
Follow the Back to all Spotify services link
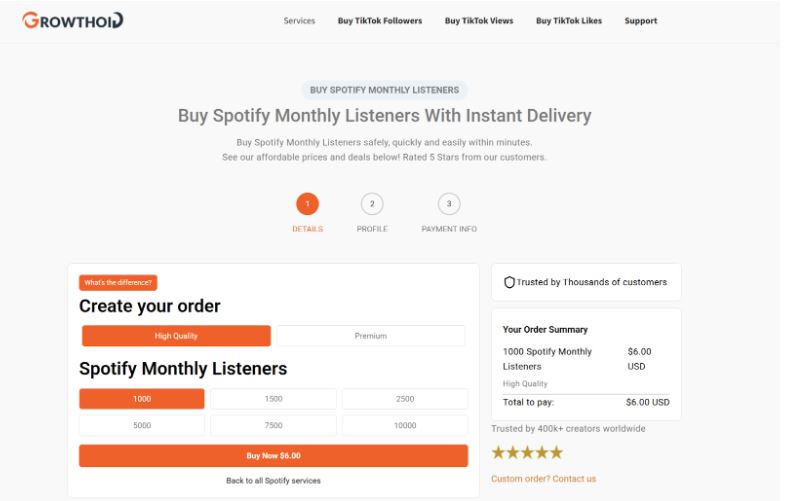pos(273,481)
